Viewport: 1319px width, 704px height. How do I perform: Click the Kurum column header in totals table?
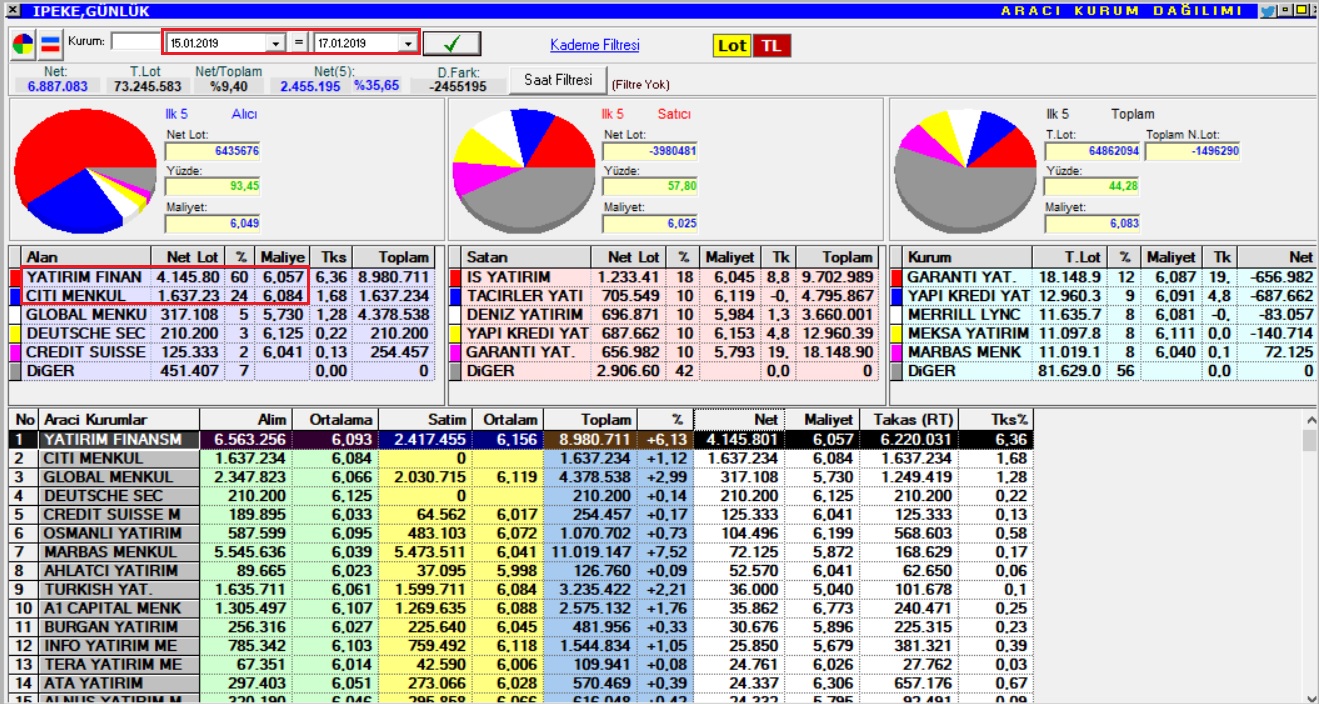(967, 257)
